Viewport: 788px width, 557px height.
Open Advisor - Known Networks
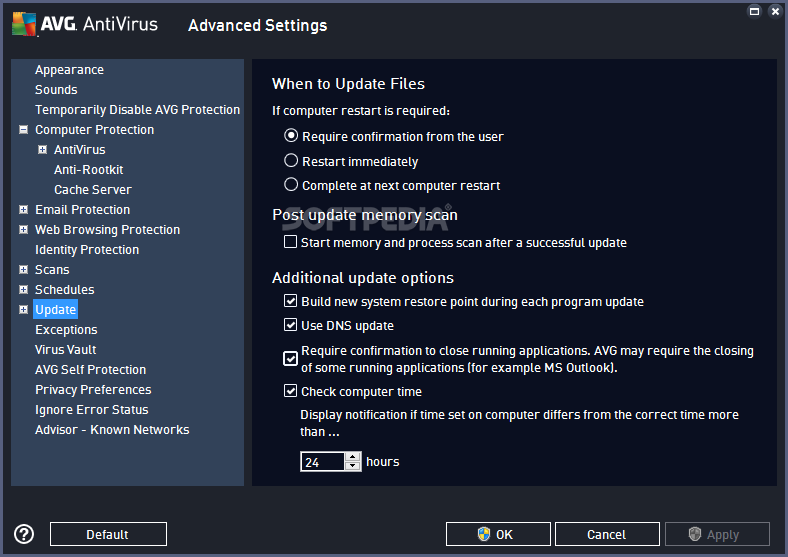coord(112,430)
